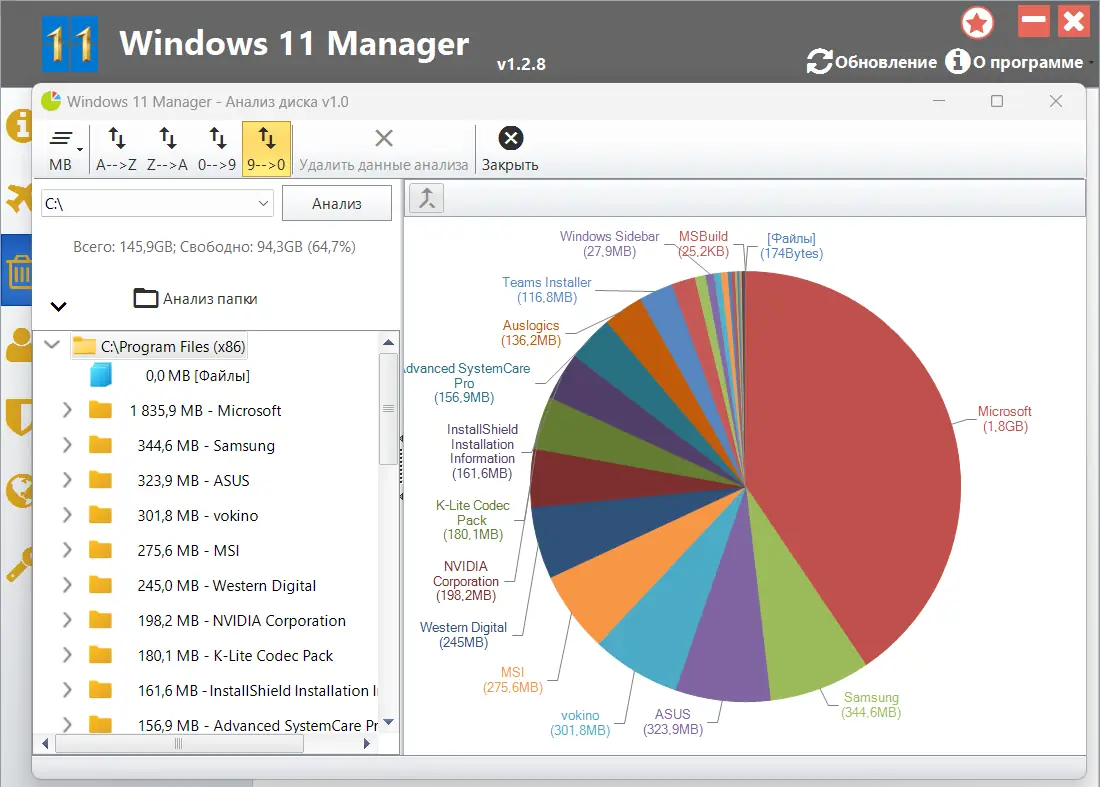Click Удалить данные анализа toolbar button

pyautogui.click(x=383, y=149)
